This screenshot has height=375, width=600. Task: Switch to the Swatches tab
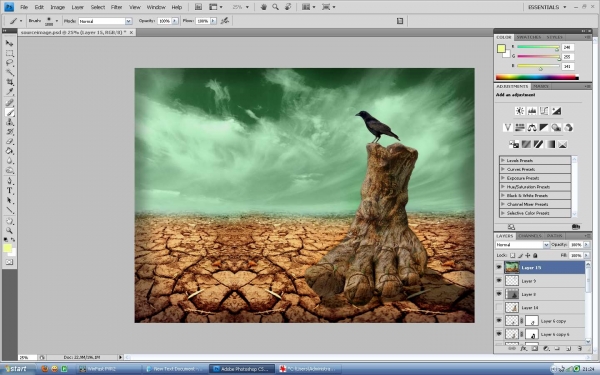pyautogui.click(x=528, y=37)
